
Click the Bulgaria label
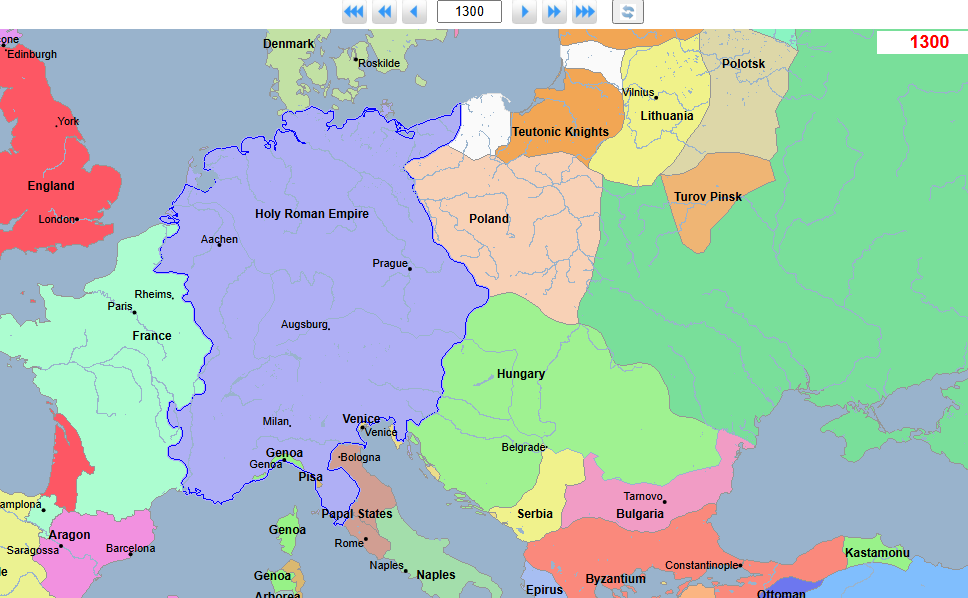[x=640, y=514]
